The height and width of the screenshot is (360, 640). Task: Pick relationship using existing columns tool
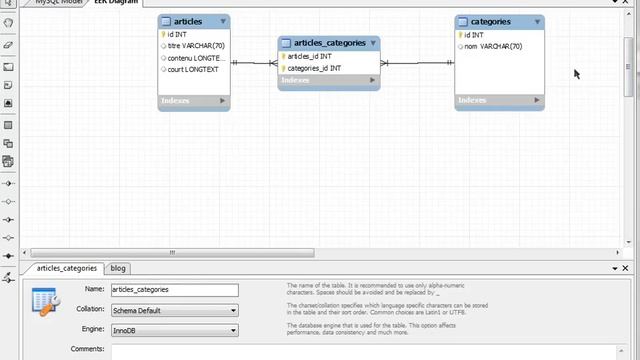pyautogui.click(x=8, y=278)
